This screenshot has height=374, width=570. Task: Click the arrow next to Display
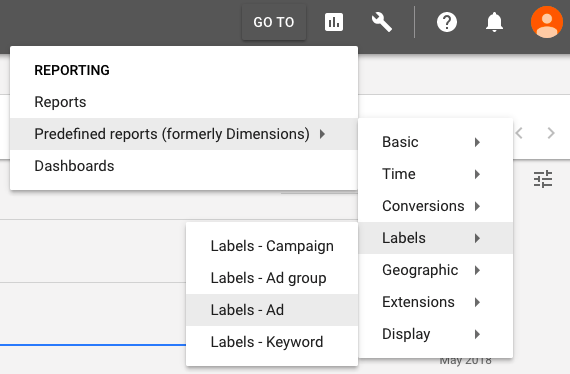477,334
